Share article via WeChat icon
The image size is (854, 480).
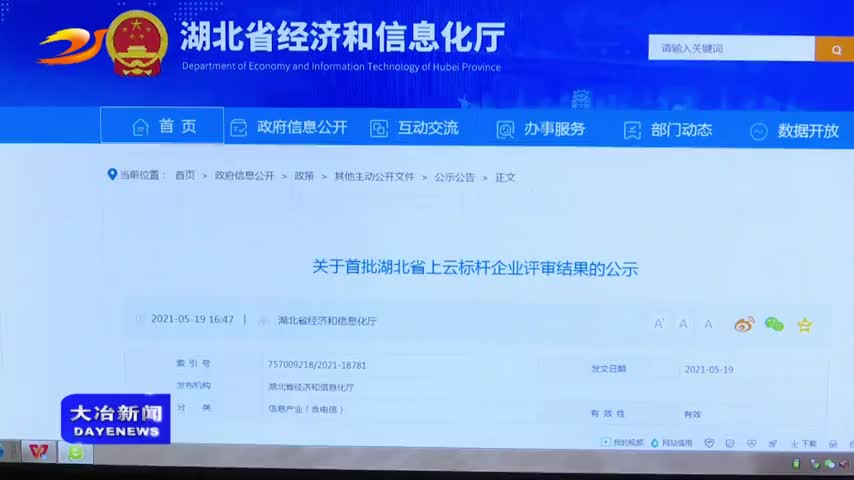[774, 324]
